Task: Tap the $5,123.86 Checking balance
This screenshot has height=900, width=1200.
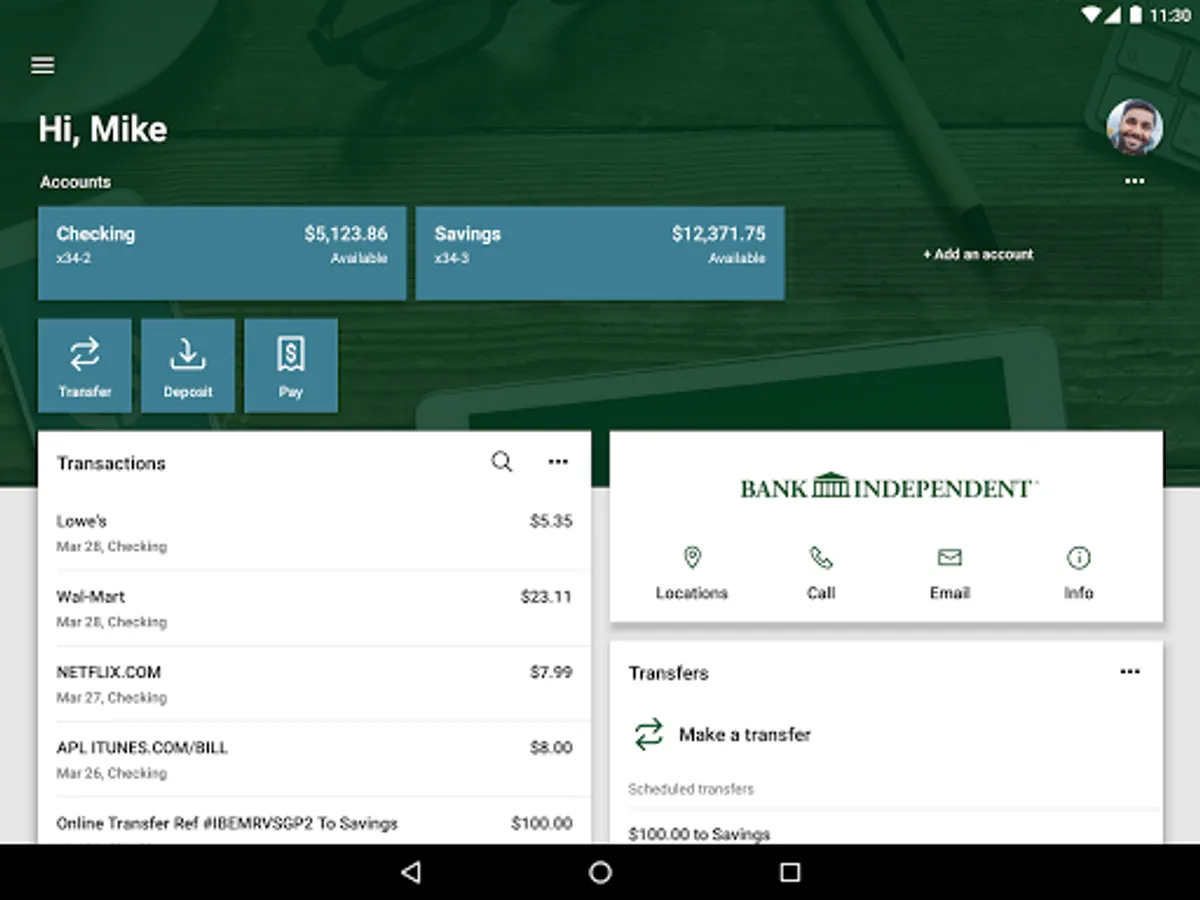Action: click(345, 234)
